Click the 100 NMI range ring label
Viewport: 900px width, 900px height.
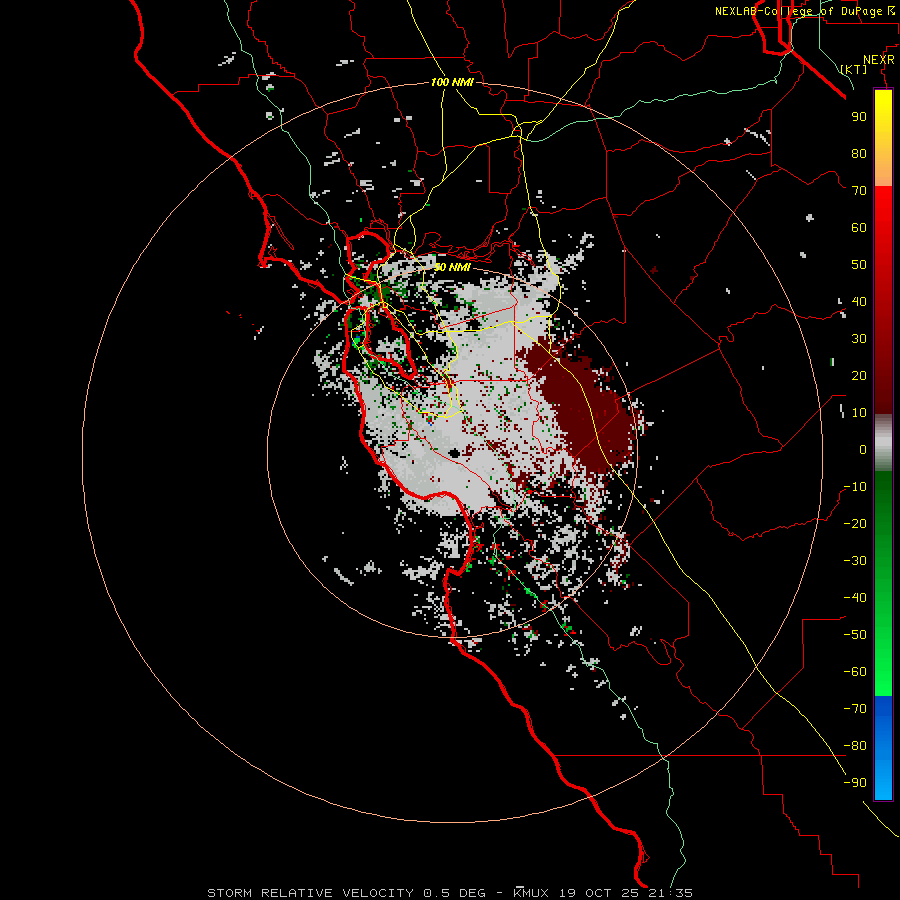[452, 82]
